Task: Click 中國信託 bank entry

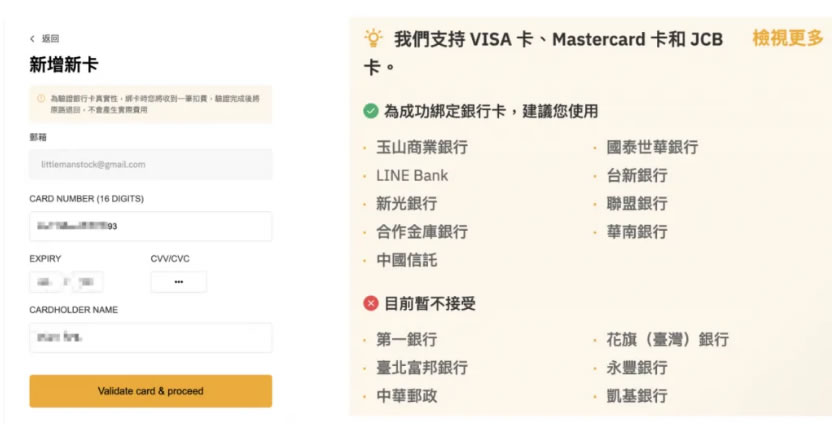Action: pyautogui.click(x=406, y=260)
